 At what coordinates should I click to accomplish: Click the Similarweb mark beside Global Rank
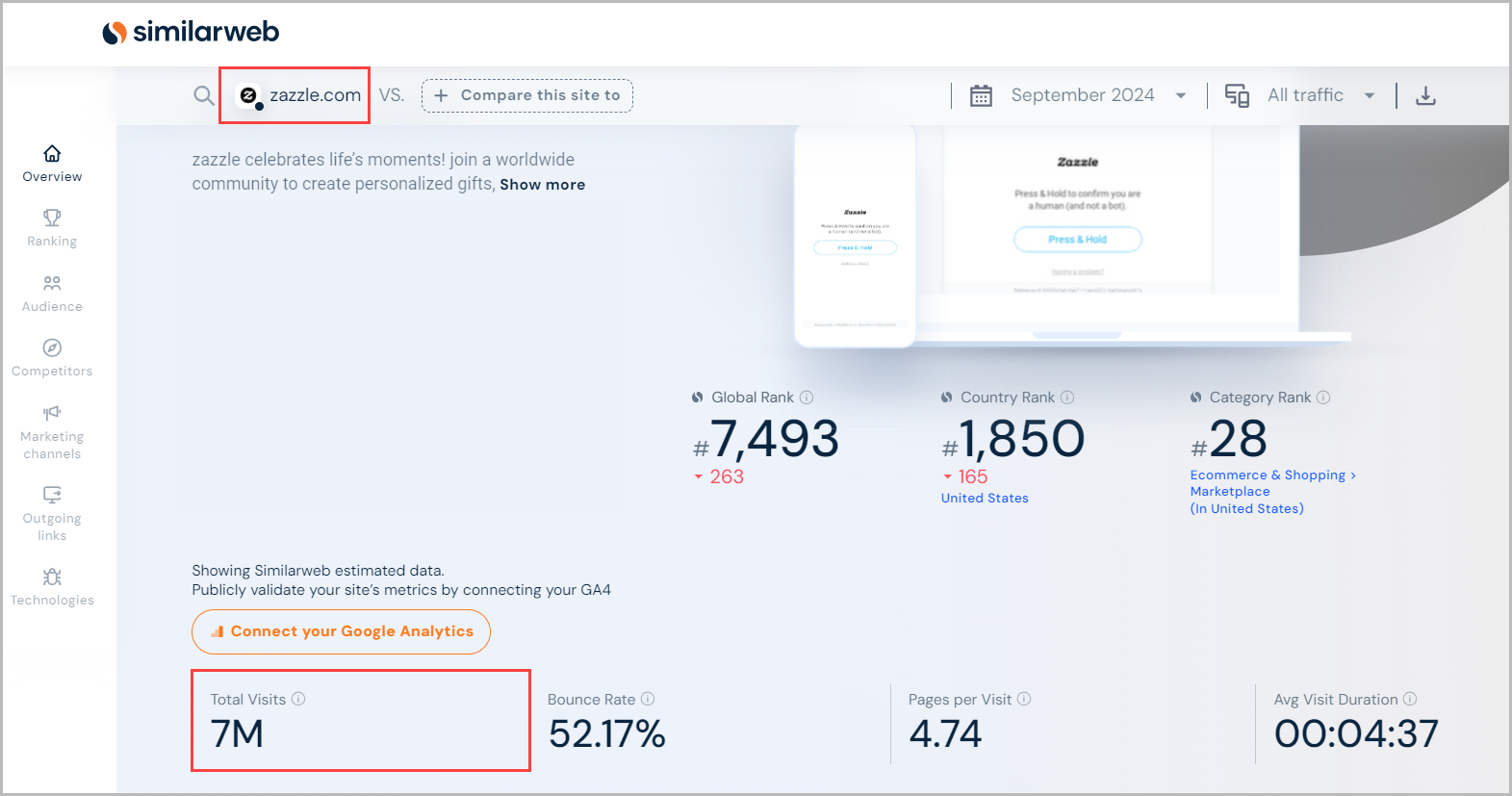click(x=698, y=398)
